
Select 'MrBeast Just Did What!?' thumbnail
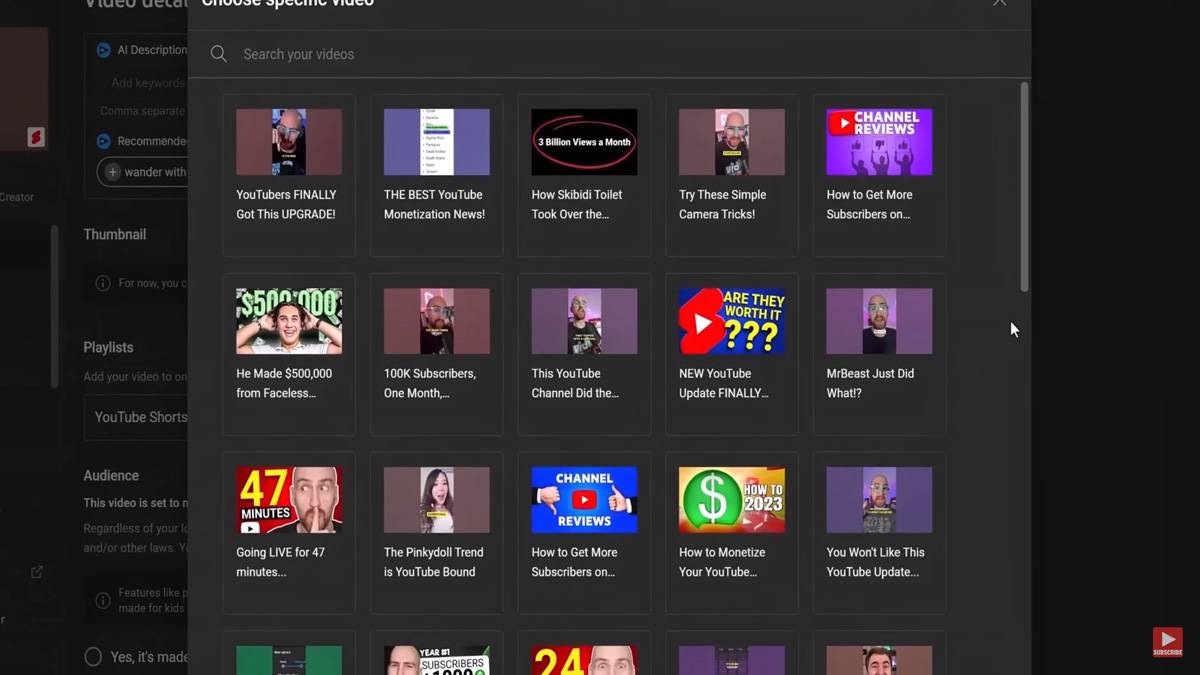click(879, 321)
